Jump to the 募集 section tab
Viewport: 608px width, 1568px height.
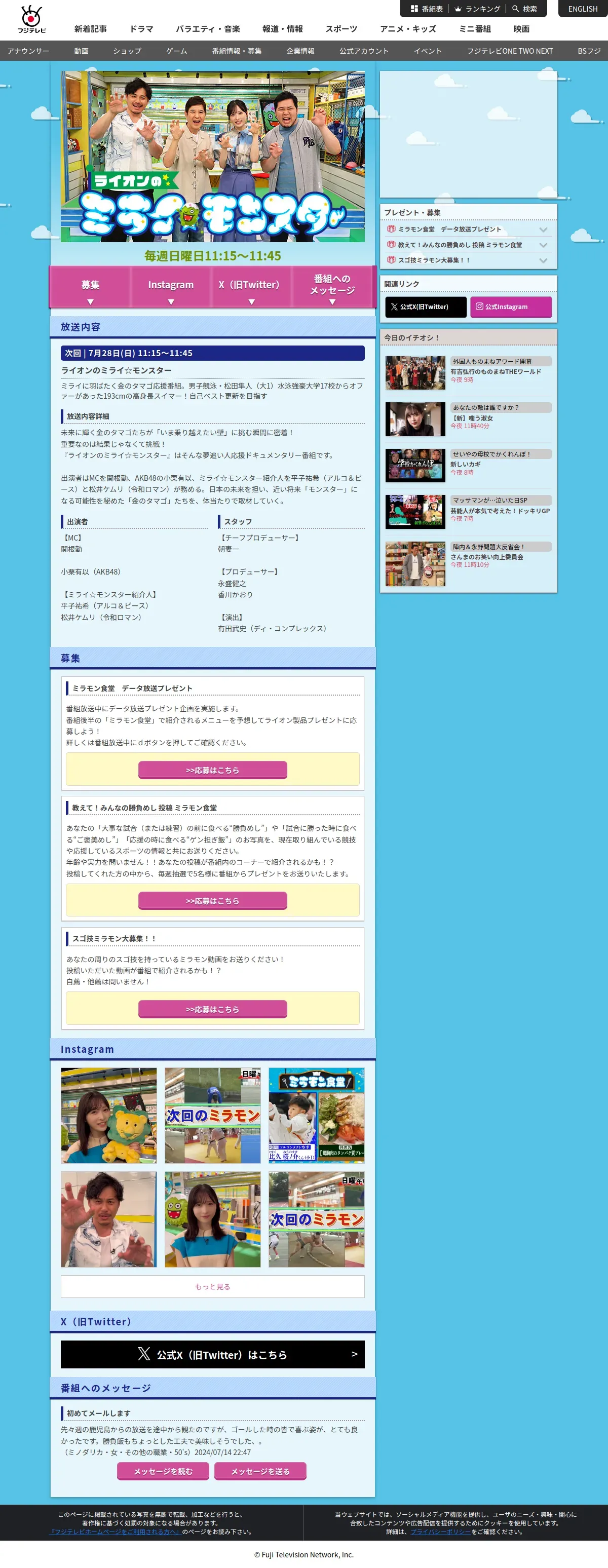(91, 287)
